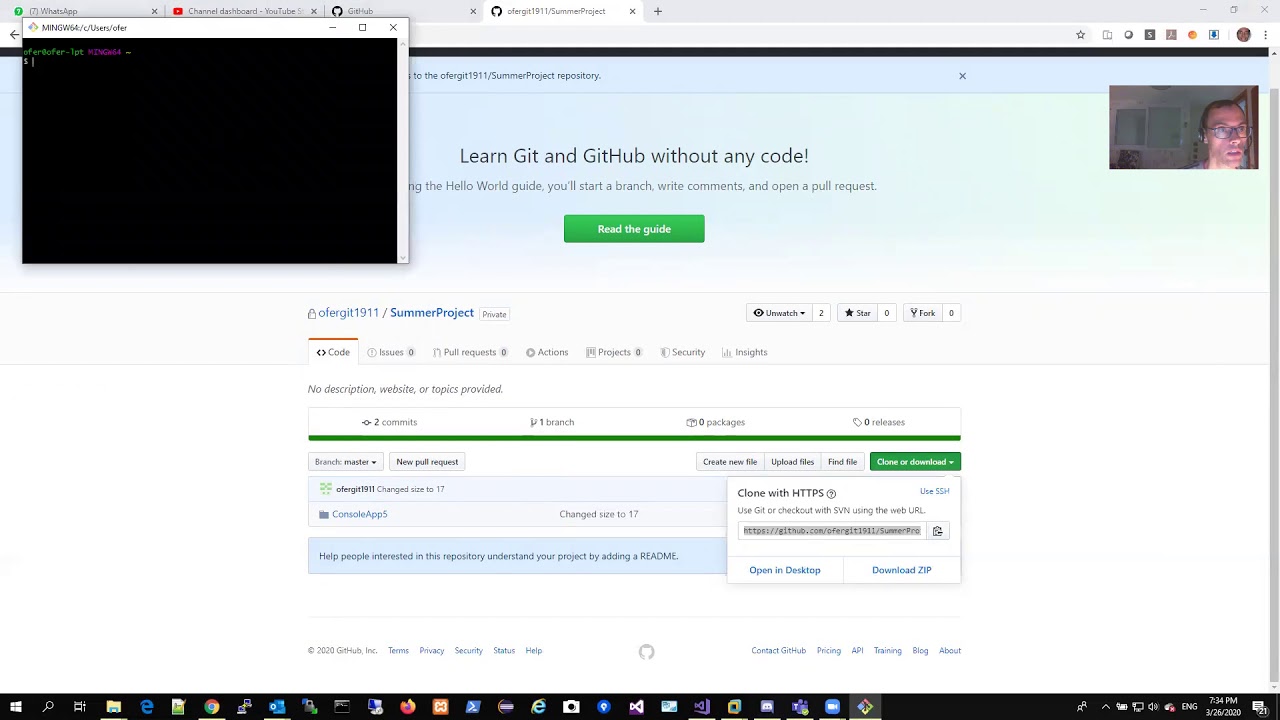The height and width of the screenshot is (720, 1280).
Task: Open Projects tab
Action: coord(614,352)
